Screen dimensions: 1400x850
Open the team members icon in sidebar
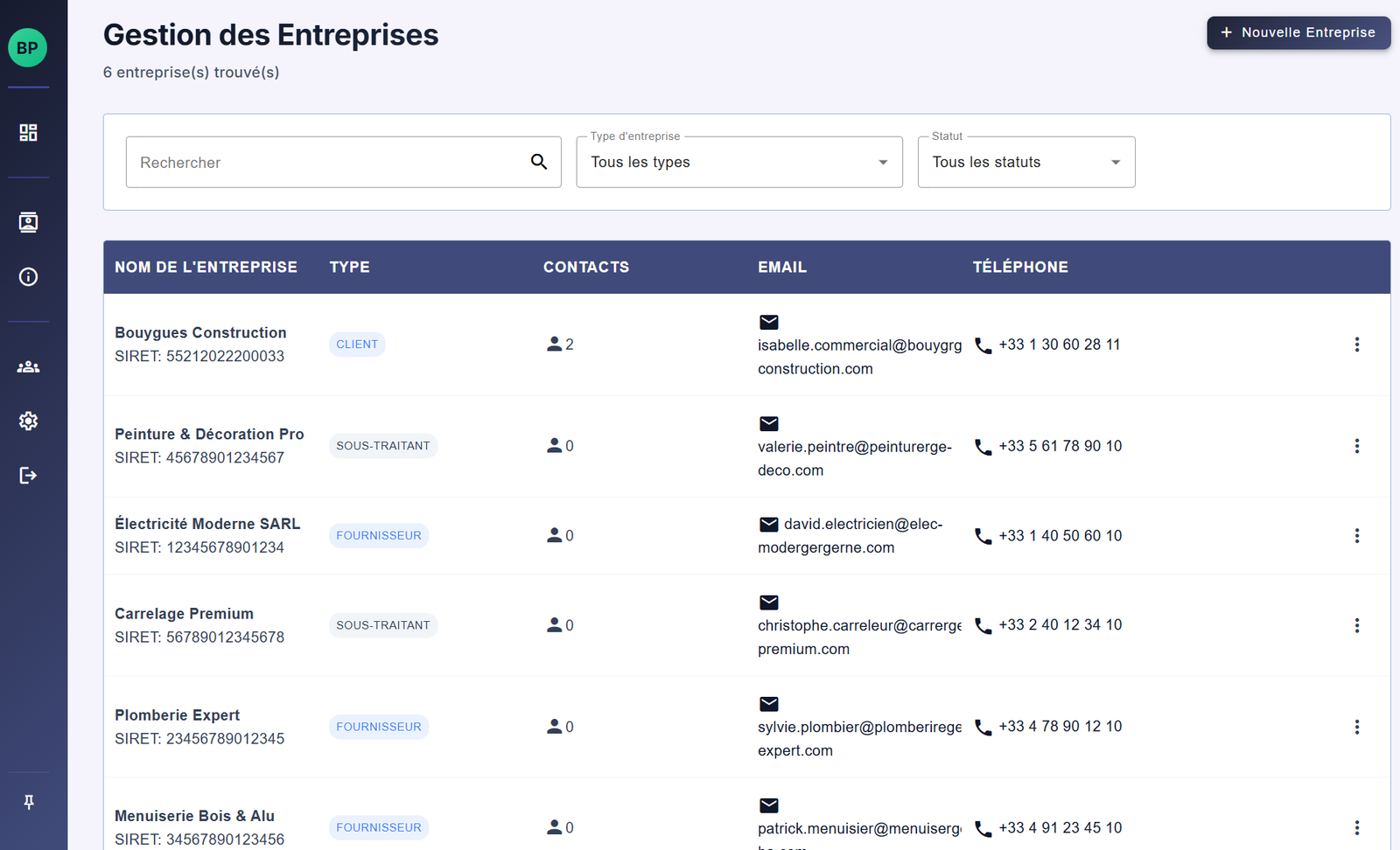(x=28, y=366)
